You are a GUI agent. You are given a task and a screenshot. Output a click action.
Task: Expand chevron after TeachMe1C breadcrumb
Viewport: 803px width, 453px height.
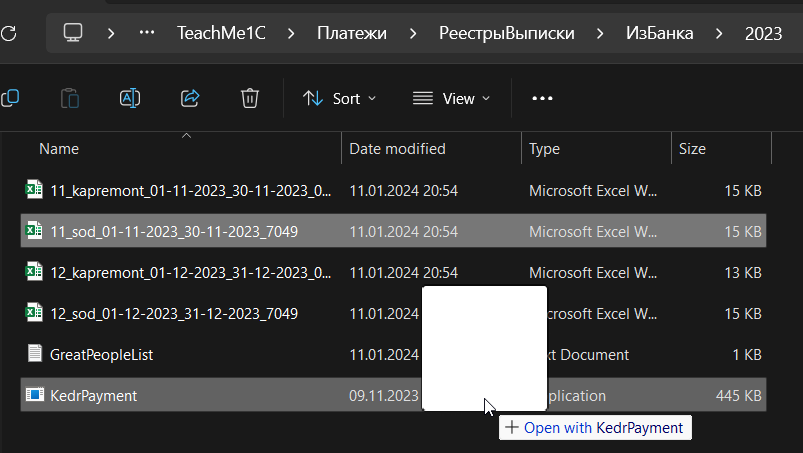click(291, 33)
